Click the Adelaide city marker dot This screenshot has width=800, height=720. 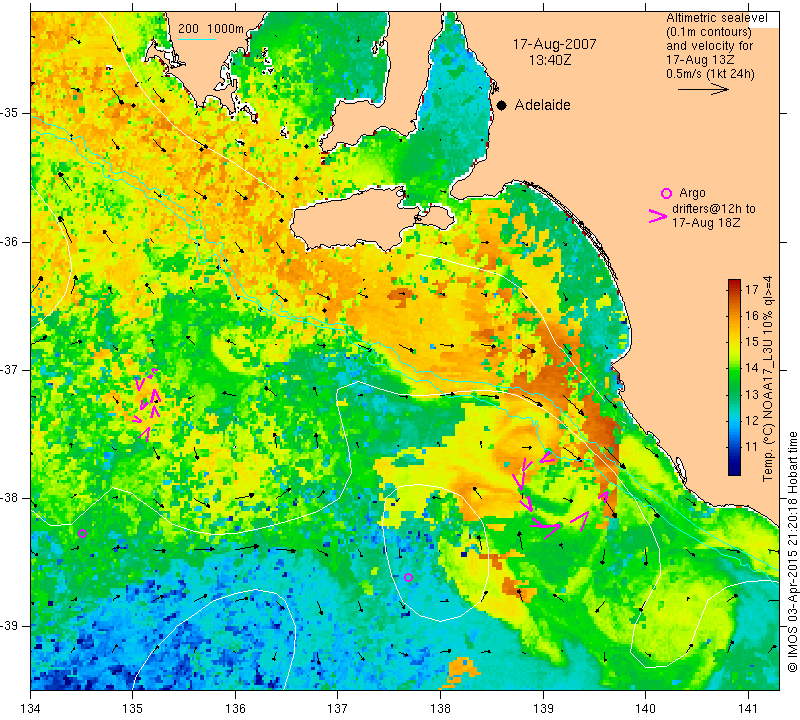pyautogui.click(x=502, y=105)
